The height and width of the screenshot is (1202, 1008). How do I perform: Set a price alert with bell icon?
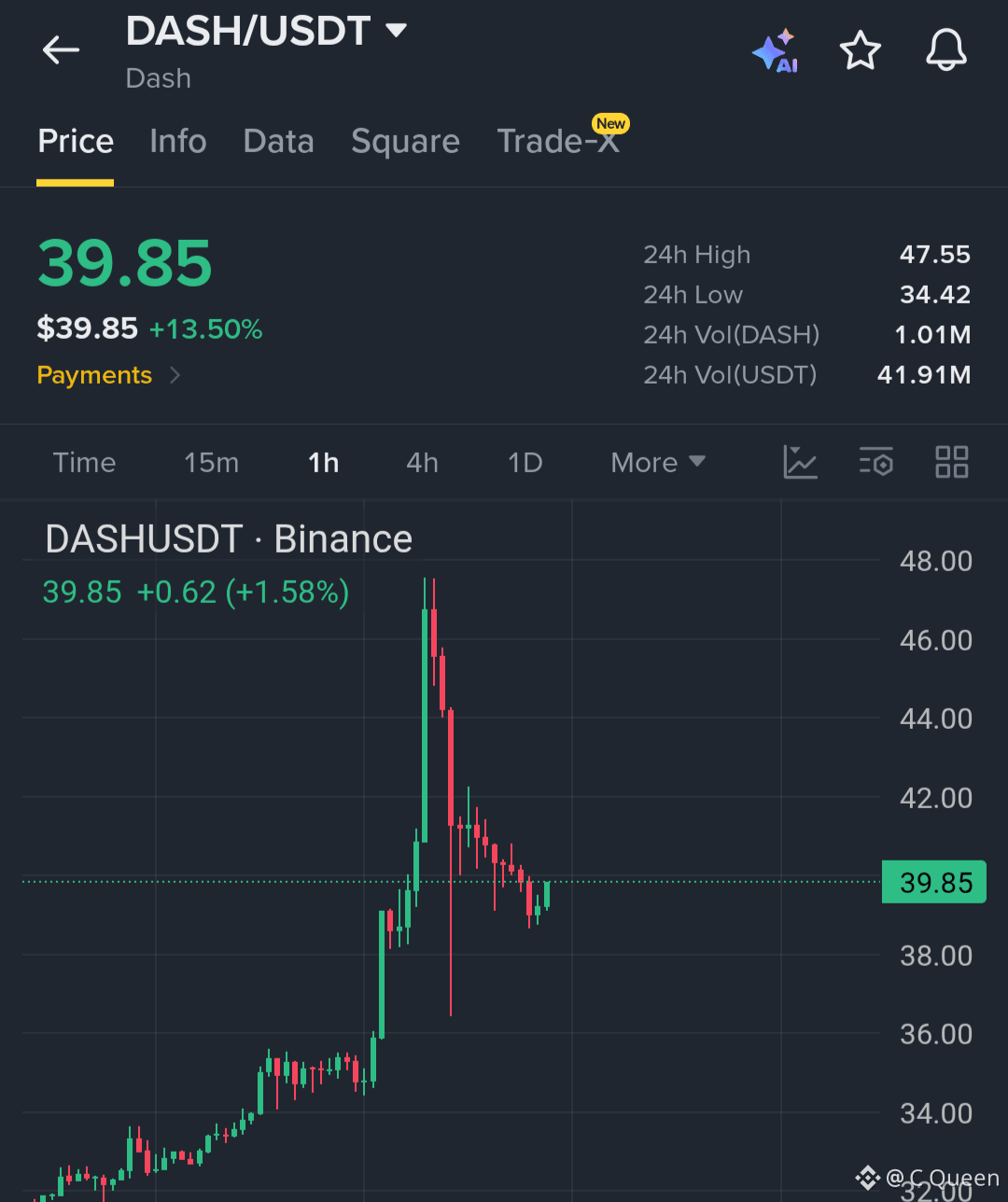[x=945, y=49]
